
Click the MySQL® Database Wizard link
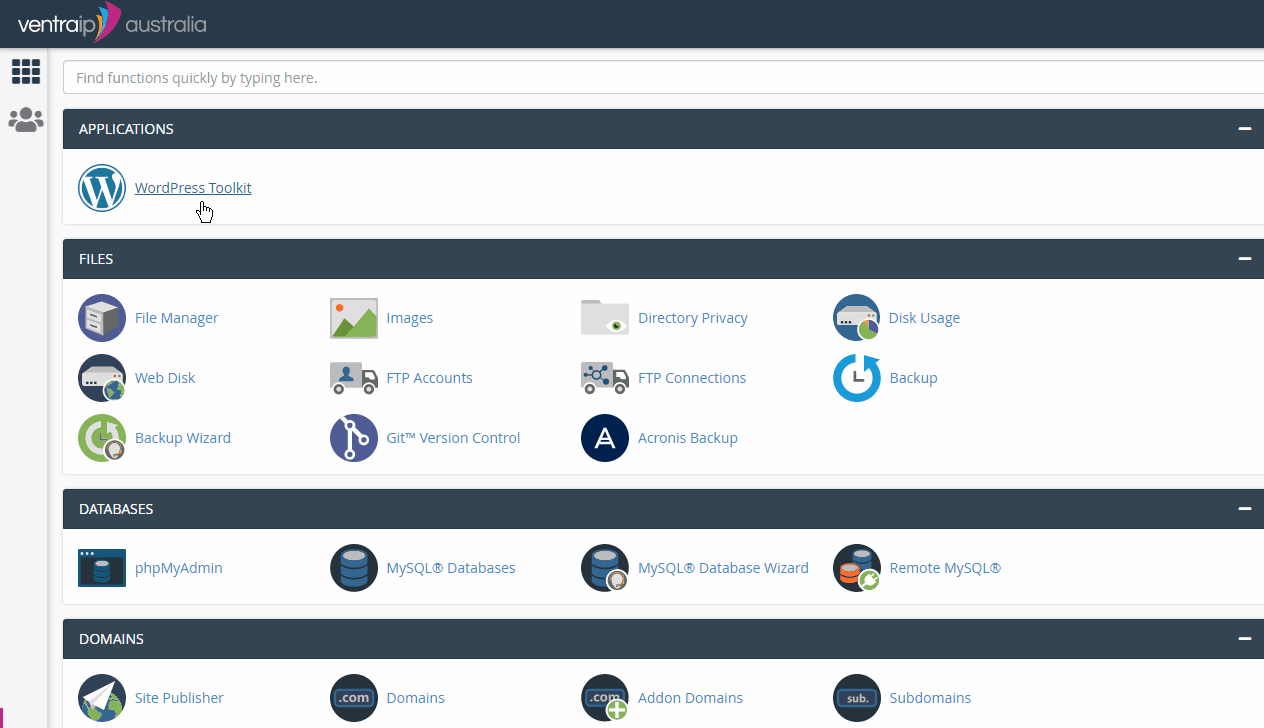point(723,568)
